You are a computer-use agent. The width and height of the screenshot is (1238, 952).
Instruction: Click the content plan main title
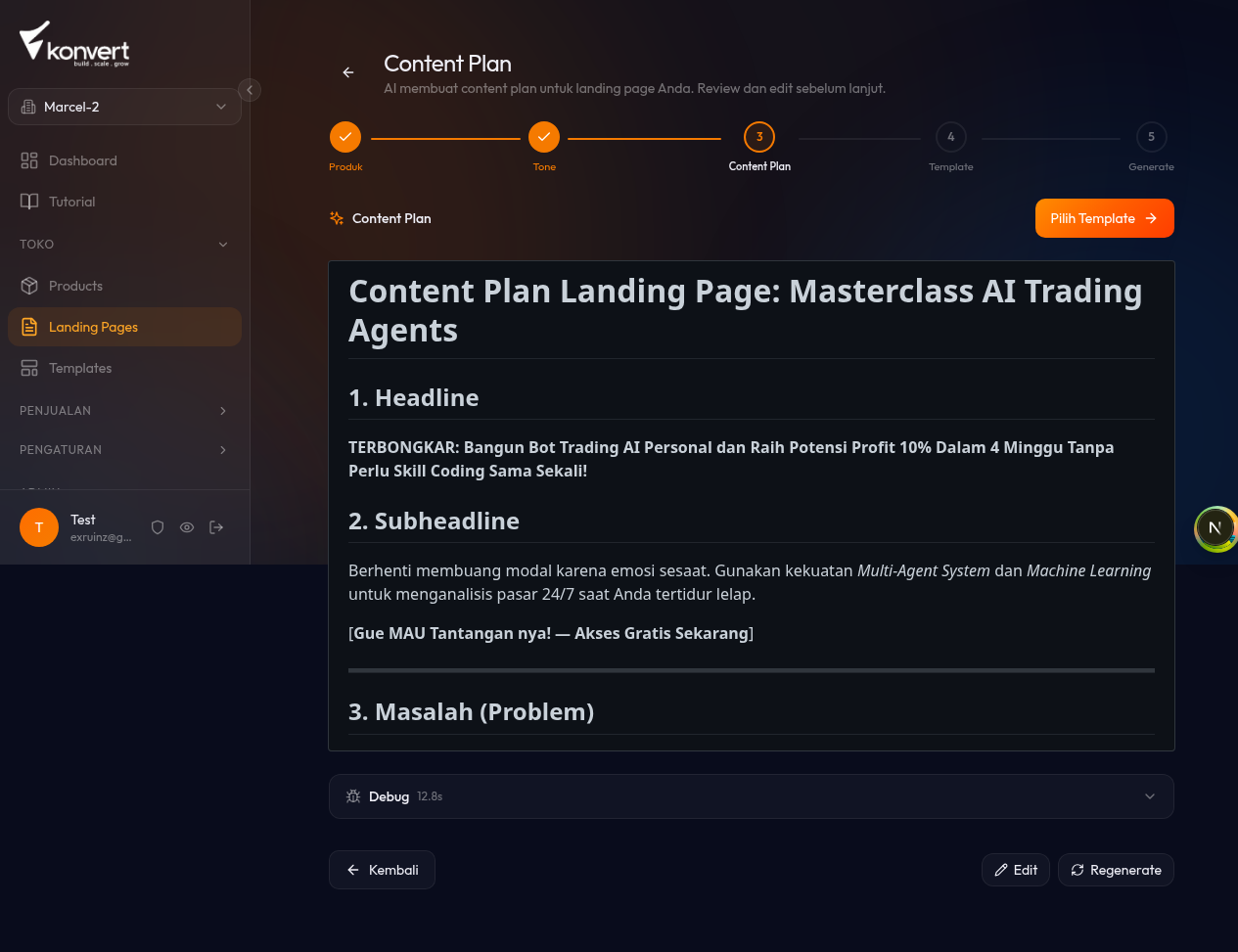click(x=746, y=311)
